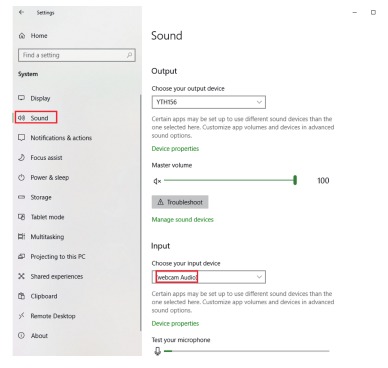Click the search magnifier icon
This screenshot has width=388, height=368.
129,55
